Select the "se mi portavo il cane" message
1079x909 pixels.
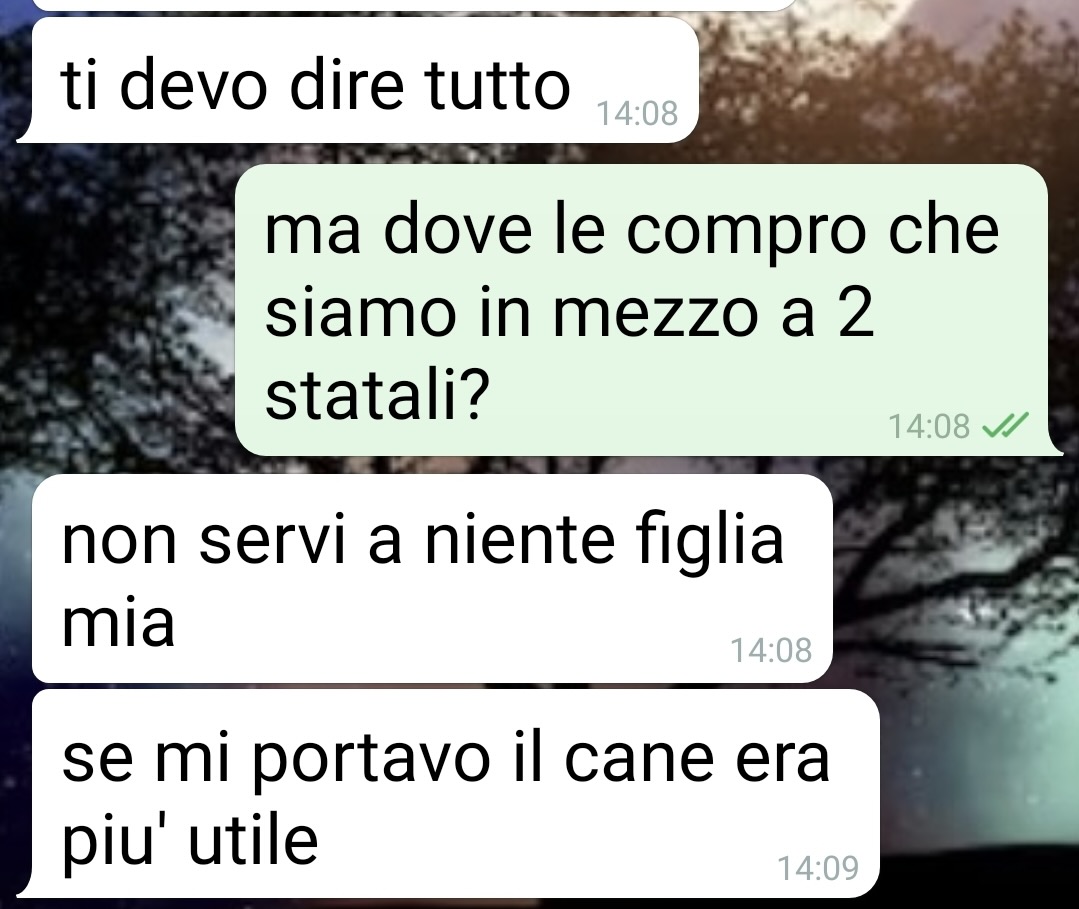coord(449,793)
